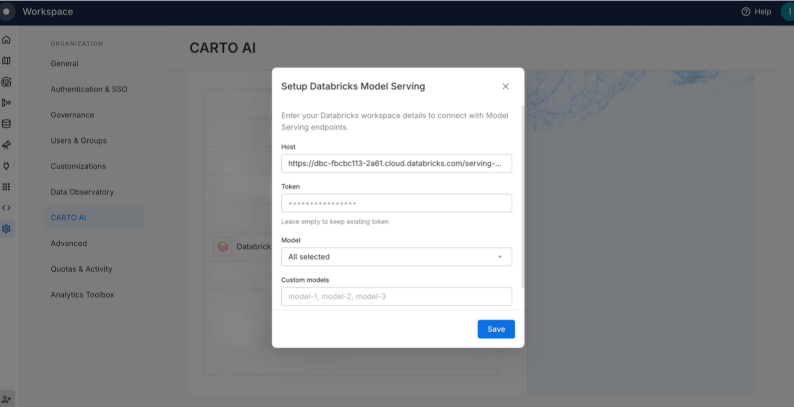Close the Setup Databricks Model Serving dialog
This screenshot has width=794, height=407.
click(505, 87)
